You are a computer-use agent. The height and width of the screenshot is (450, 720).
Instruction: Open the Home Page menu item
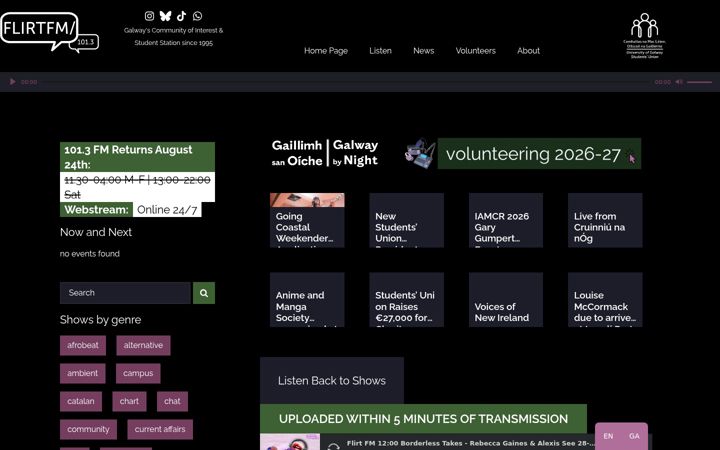tap(326, 51)
